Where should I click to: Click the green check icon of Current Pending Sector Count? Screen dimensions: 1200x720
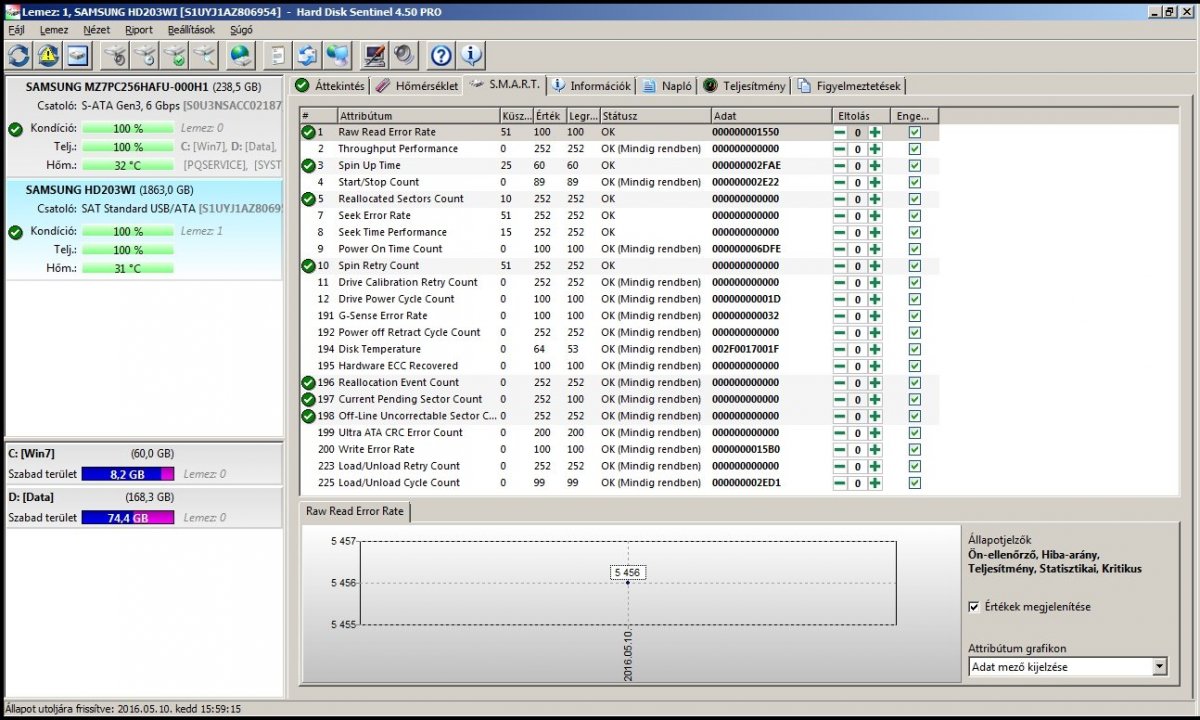[x=308, y=399]
